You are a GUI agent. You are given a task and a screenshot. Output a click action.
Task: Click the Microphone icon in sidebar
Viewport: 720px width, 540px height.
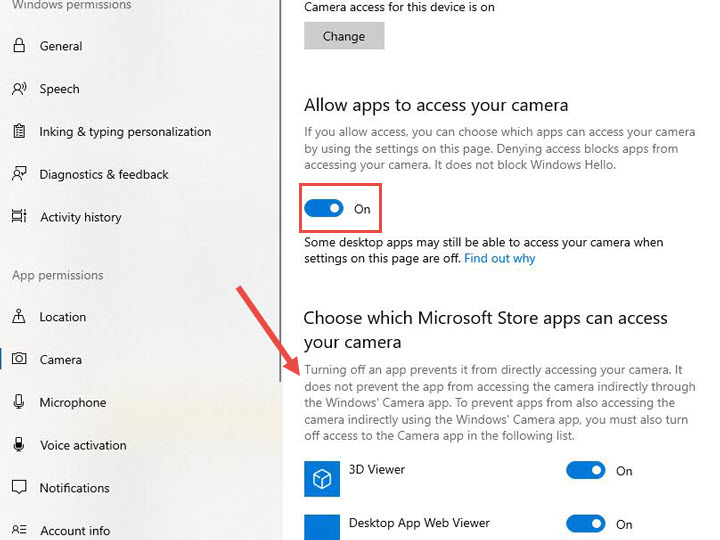tap(19, 402)
